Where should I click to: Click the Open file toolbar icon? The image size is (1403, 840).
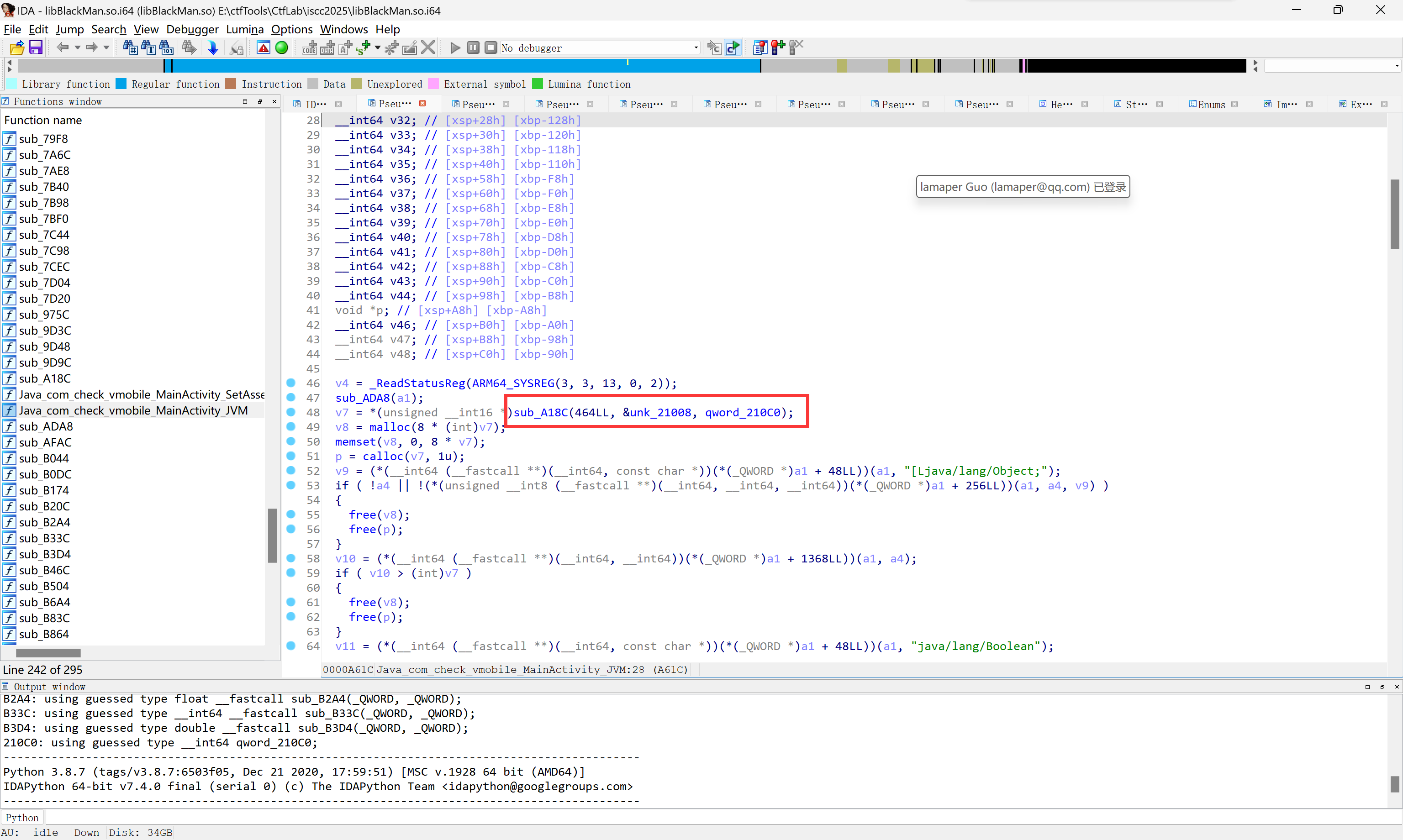(16, 48)
